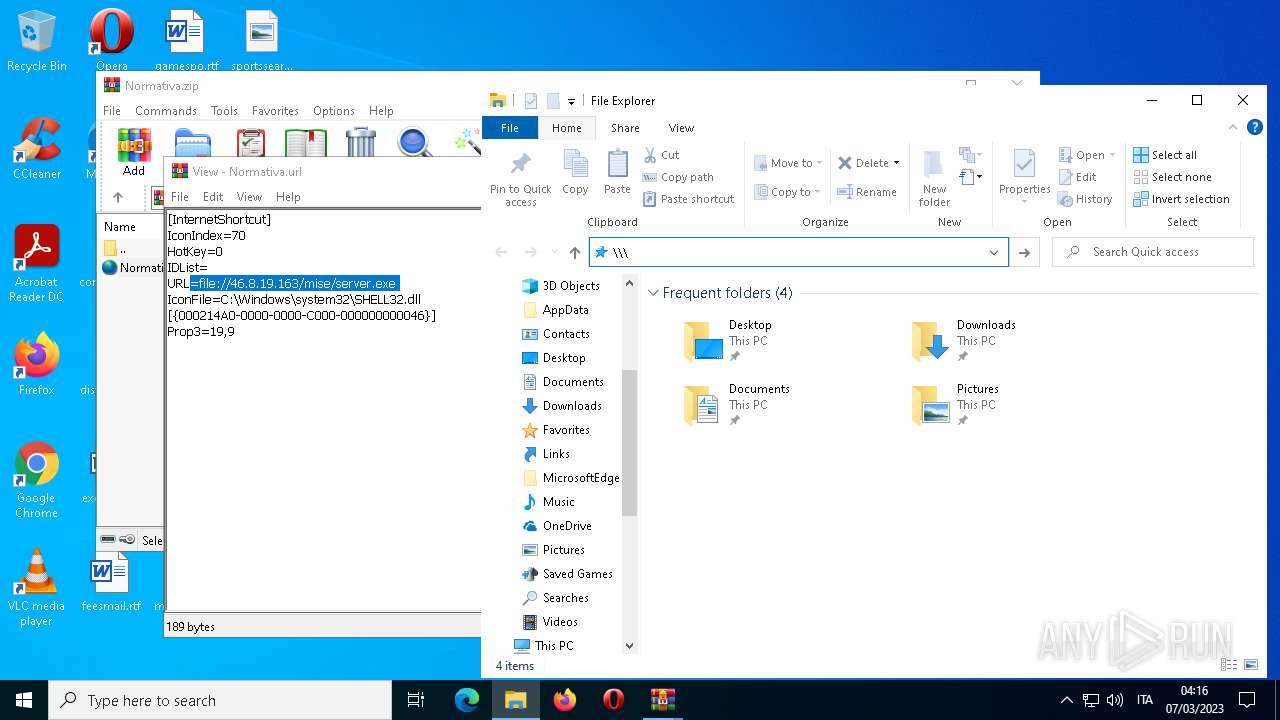Image resolution: width=1280 pixels, height=720 pixels.
Task: Click the History command
Action: pos(1085,199)
